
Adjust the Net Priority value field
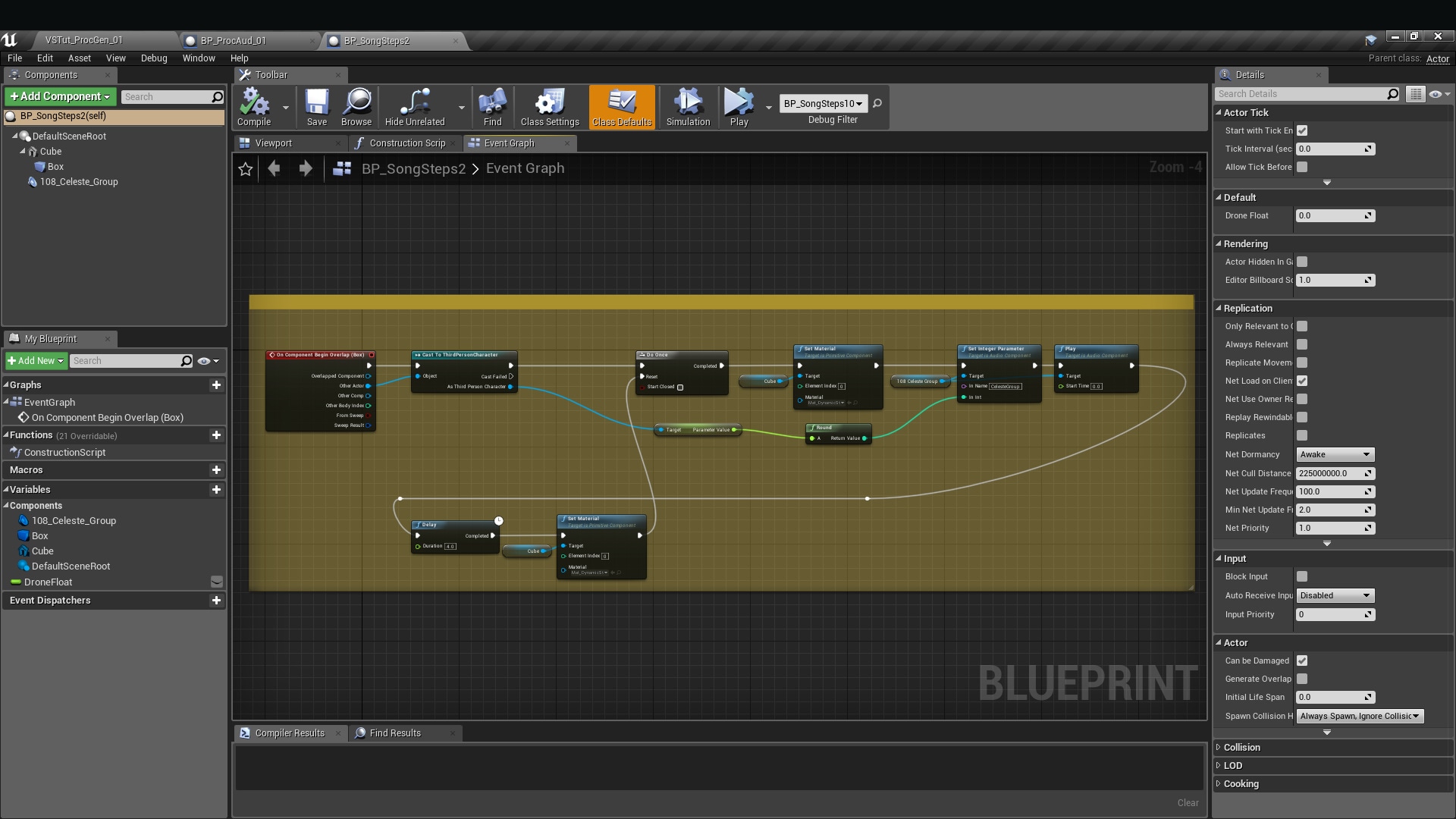pyautogui.click(x=1333, y=528)
